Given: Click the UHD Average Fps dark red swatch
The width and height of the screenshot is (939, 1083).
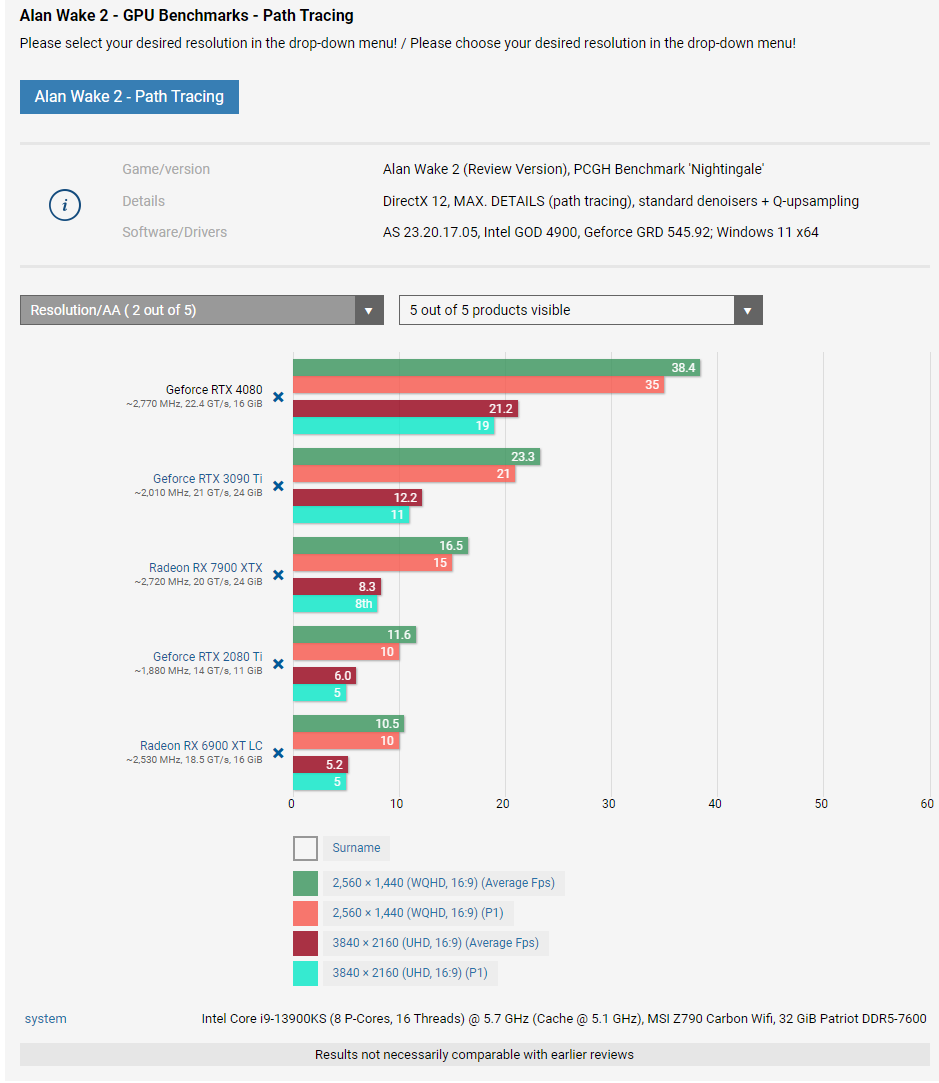Looking at the screenshot, I should [305, 943].
